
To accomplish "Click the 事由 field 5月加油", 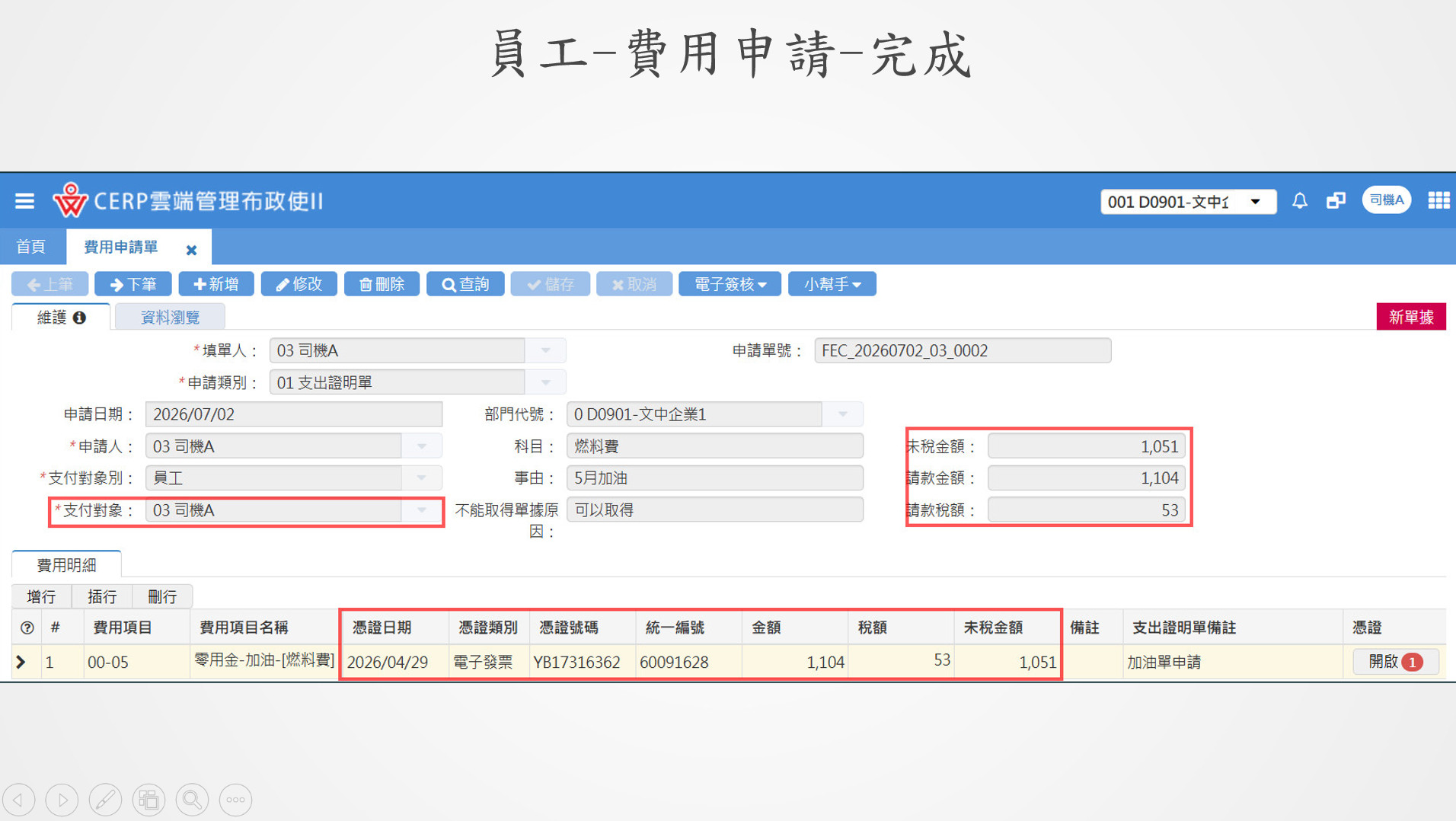I will click(714, 478).
